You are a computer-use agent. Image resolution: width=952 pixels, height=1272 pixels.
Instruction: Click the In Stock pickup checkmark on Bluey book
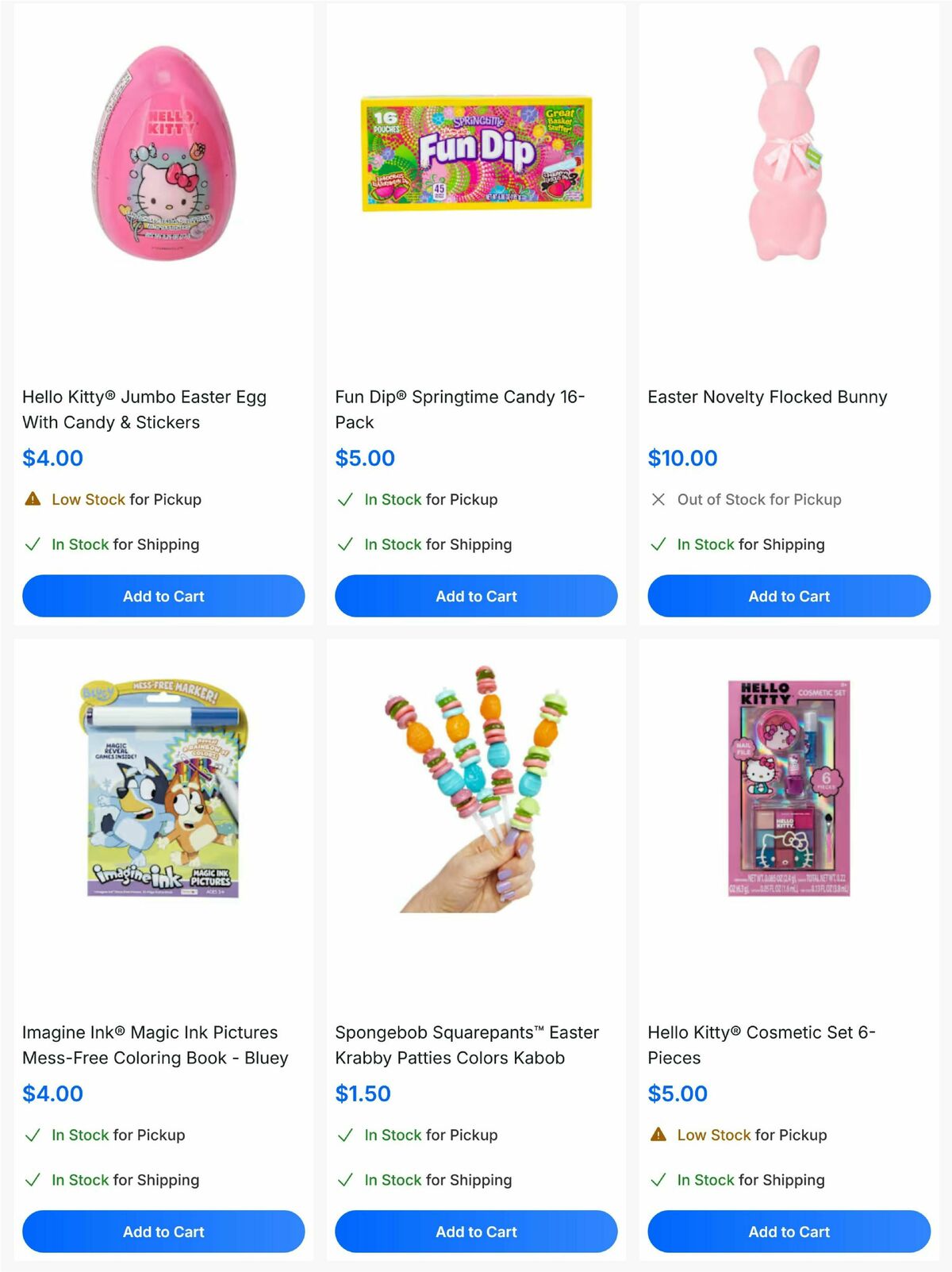33,1136
